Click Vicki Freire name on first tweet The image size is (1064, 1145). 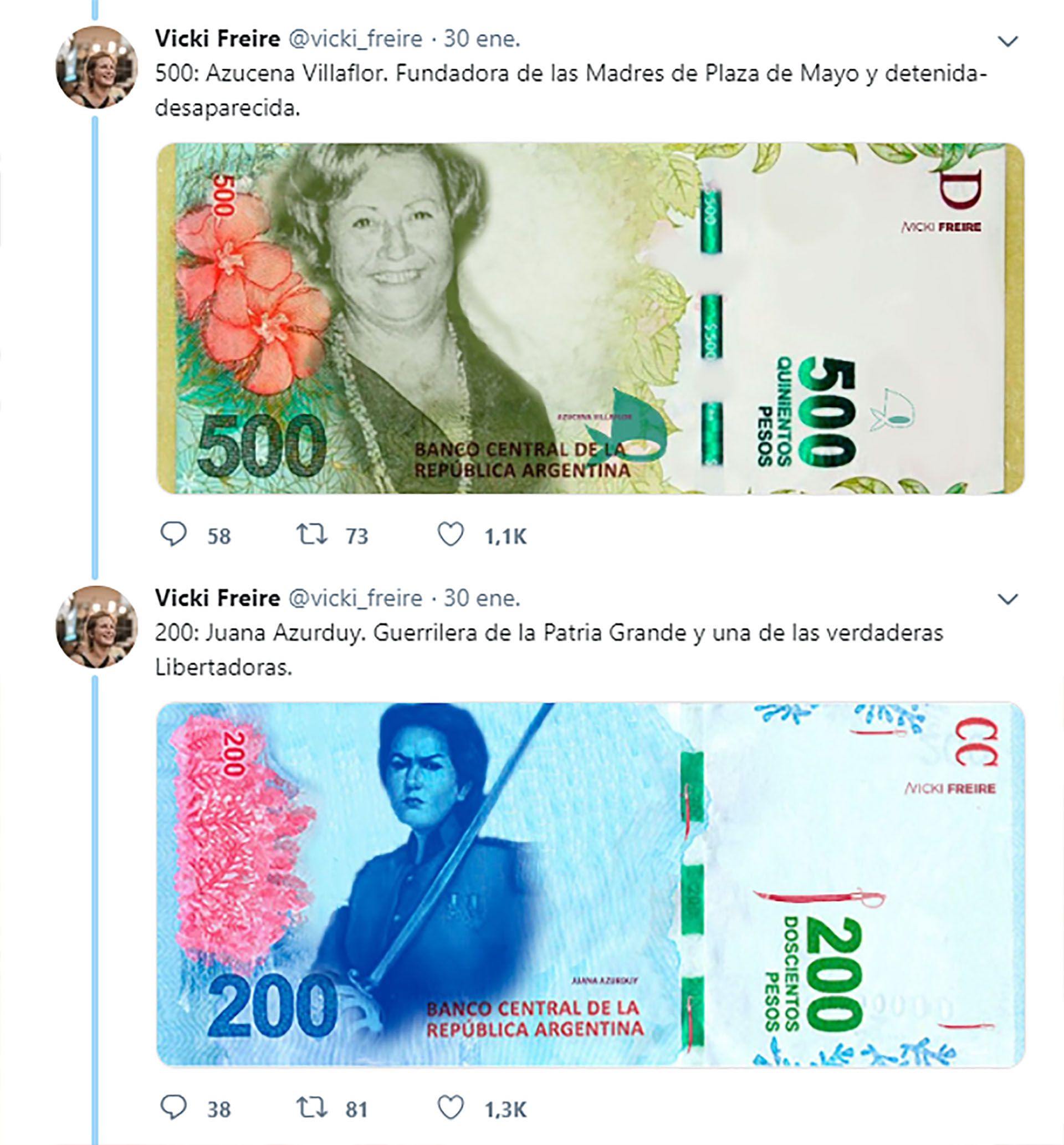pyautogui.click(x=217, y=39)
